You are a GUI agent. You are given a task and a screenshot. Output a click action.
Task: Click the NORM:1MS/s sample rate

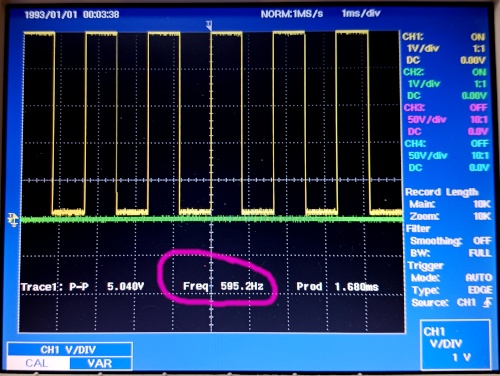point(292,14)
